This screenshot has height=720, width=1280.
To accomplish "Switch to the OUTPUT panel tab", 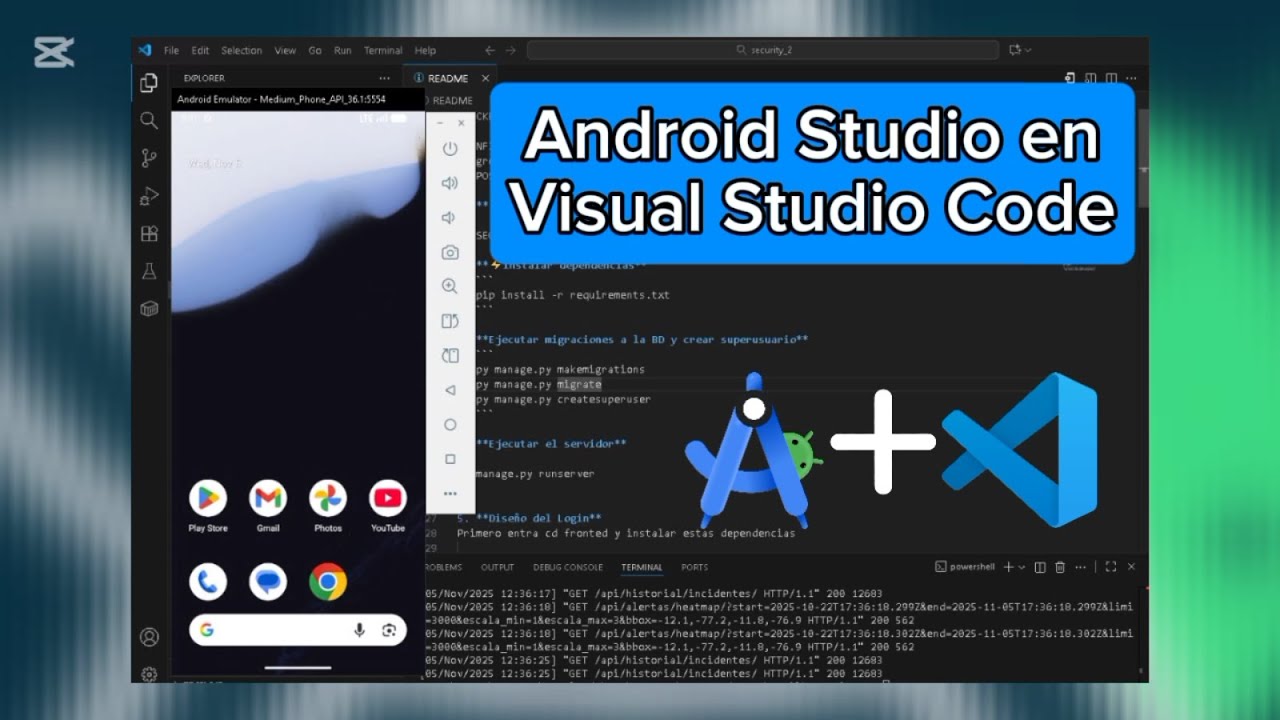I will (497, 567).
